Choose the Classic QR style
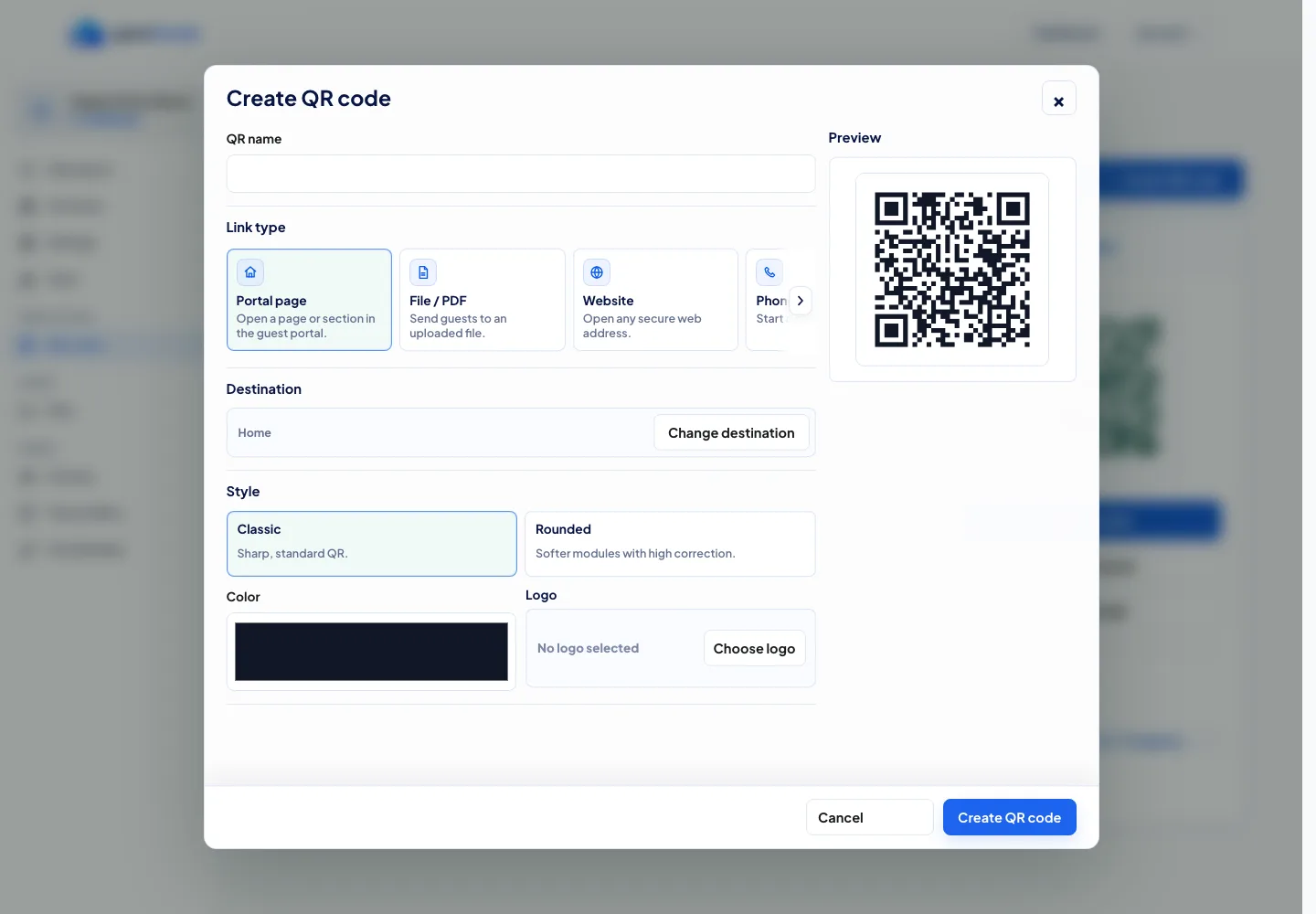This screenshot has height=914, width=1316. point(372,544)
